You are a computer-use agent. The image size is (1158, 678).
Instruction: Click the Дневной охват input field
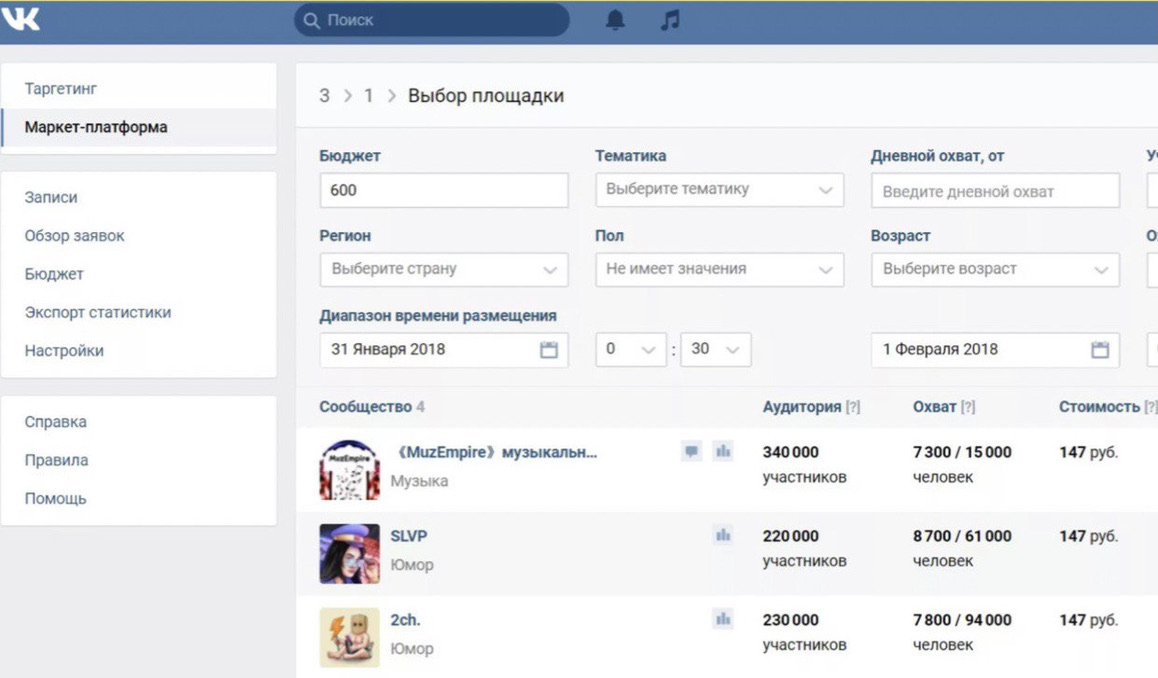pos(995,191)
